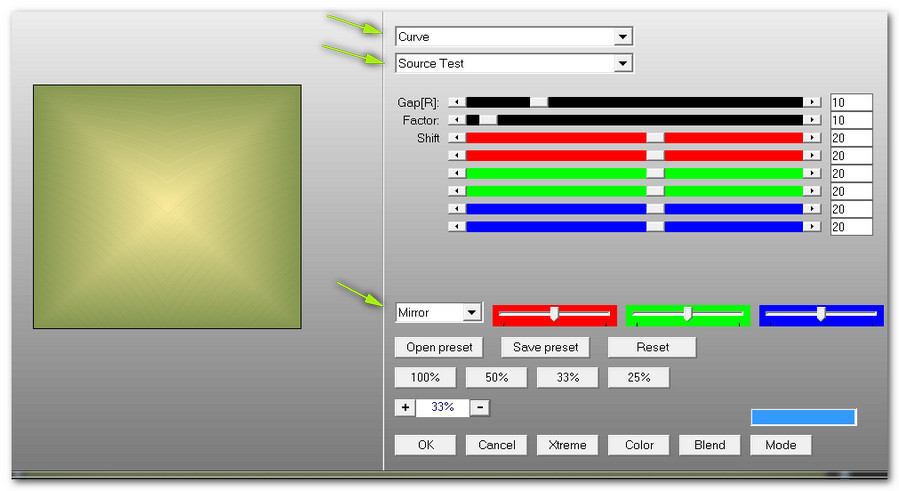Click right arrow of Factor slider
The height and width of the screenshot is (491, 899).
click(813, 120)
